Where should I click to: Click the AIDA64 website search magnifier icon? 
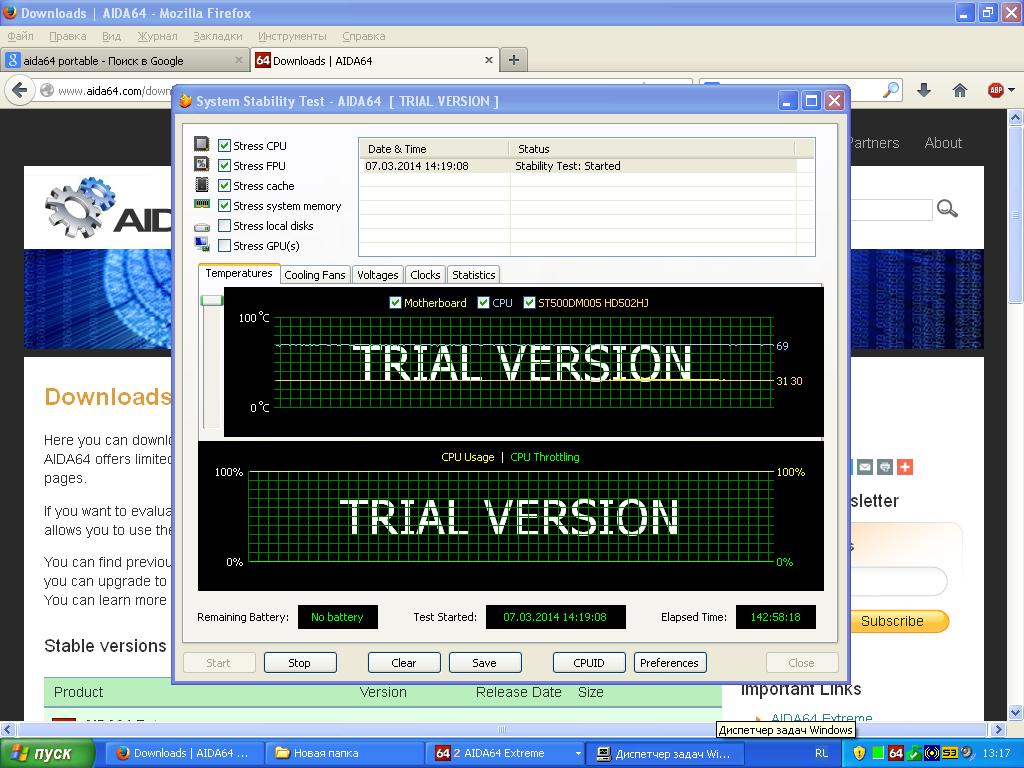(947, 209)
